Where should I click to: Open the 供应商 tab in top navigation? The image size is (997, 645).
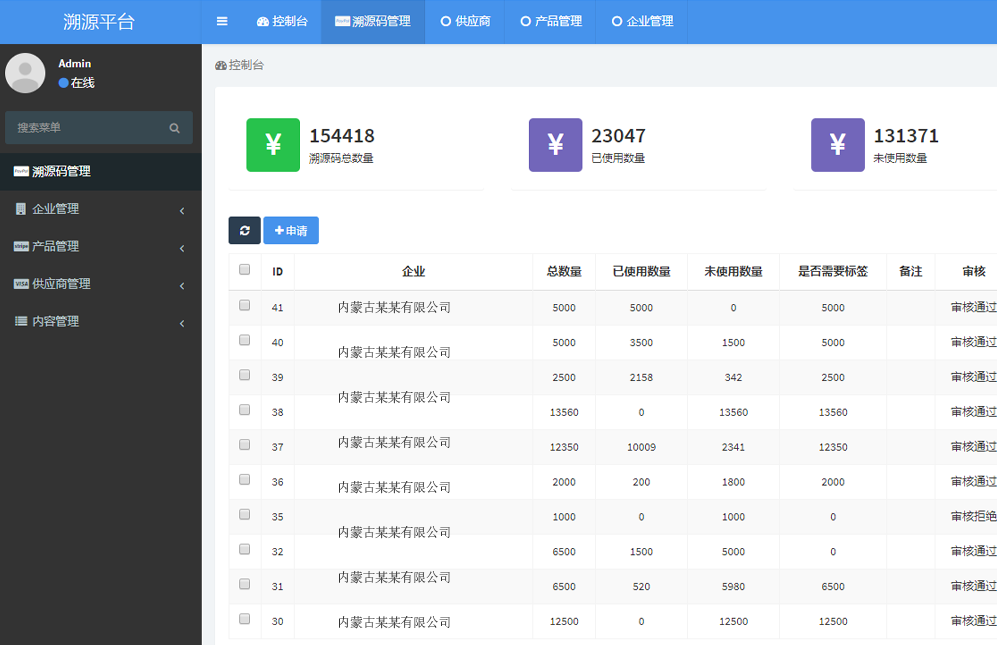click(x=466, y=21)
